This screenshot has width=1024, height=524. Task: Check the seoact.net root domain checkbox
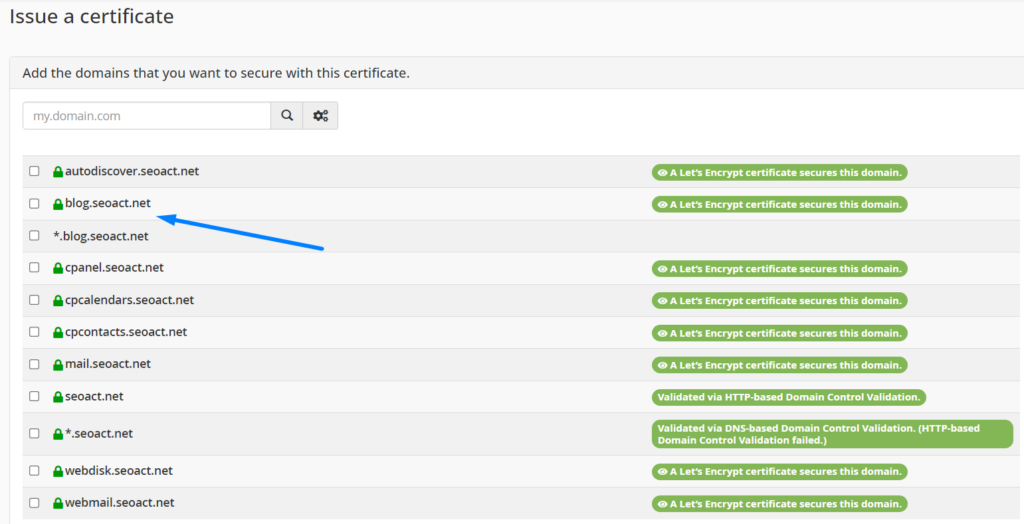tap(34, 396)
